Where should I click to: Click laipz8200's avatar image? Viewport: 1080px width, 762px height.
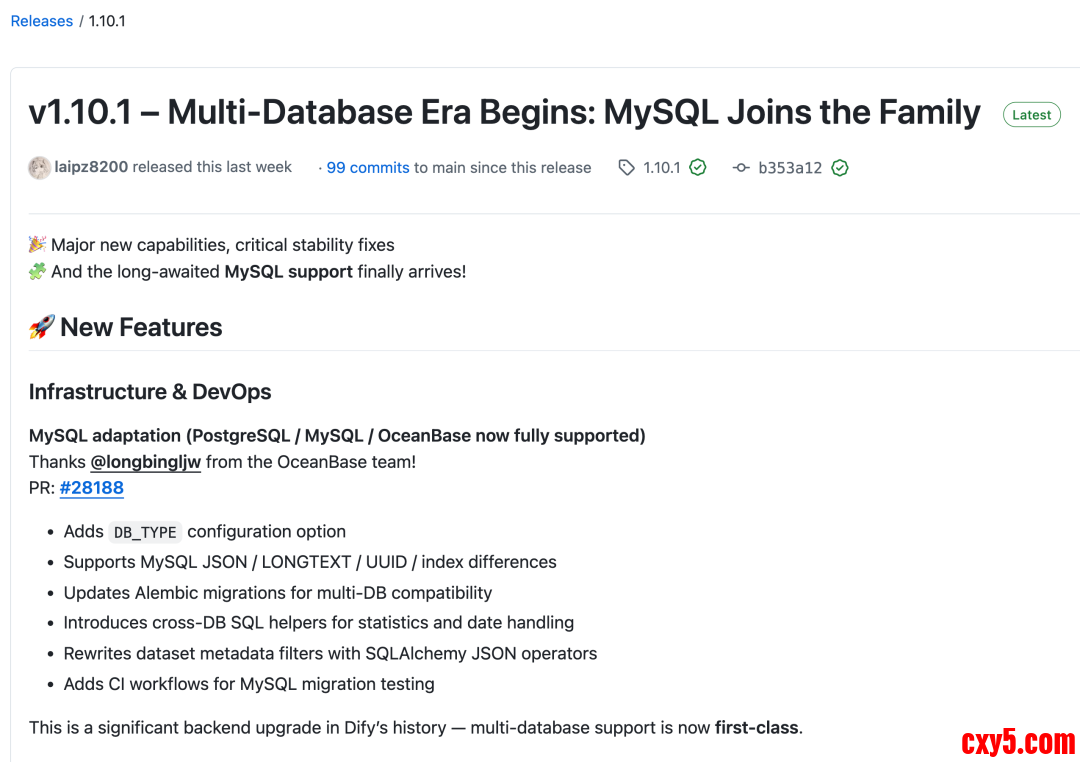40,168
